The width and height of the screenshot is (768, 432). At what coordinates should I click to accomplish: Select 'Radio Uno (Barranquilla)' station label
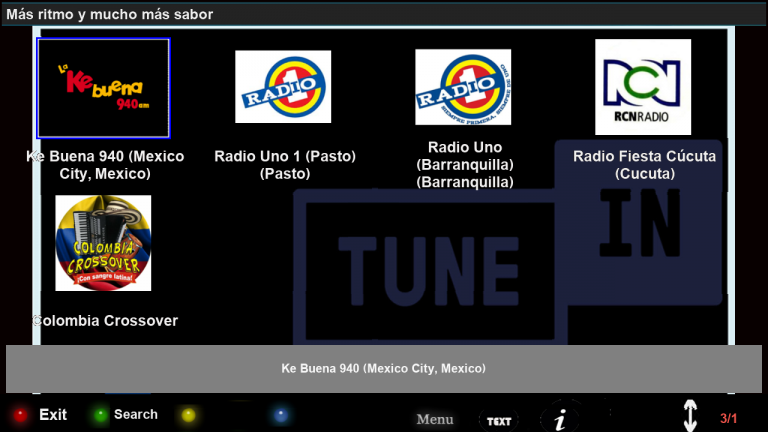[x=465, y=165]
